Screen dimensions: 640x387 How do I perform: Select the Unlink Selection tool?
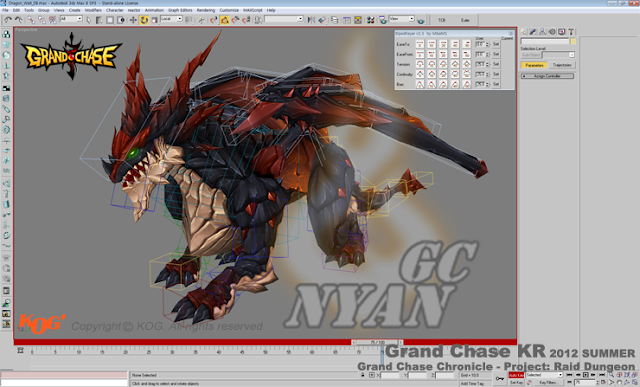[x=42, y=20]
